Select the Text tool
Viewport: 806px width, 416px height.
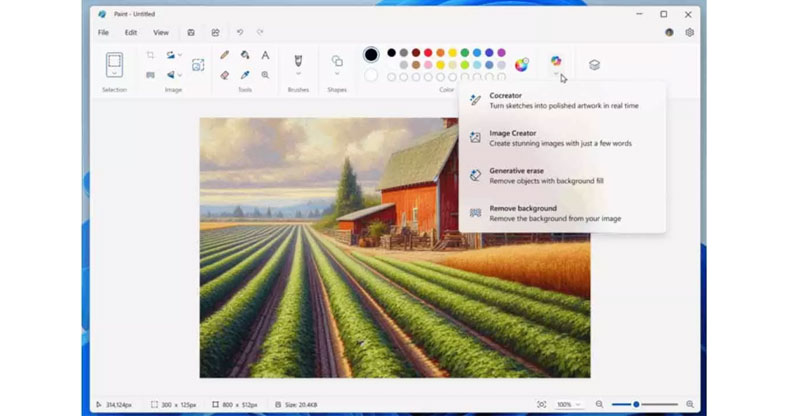coord(265,55)
